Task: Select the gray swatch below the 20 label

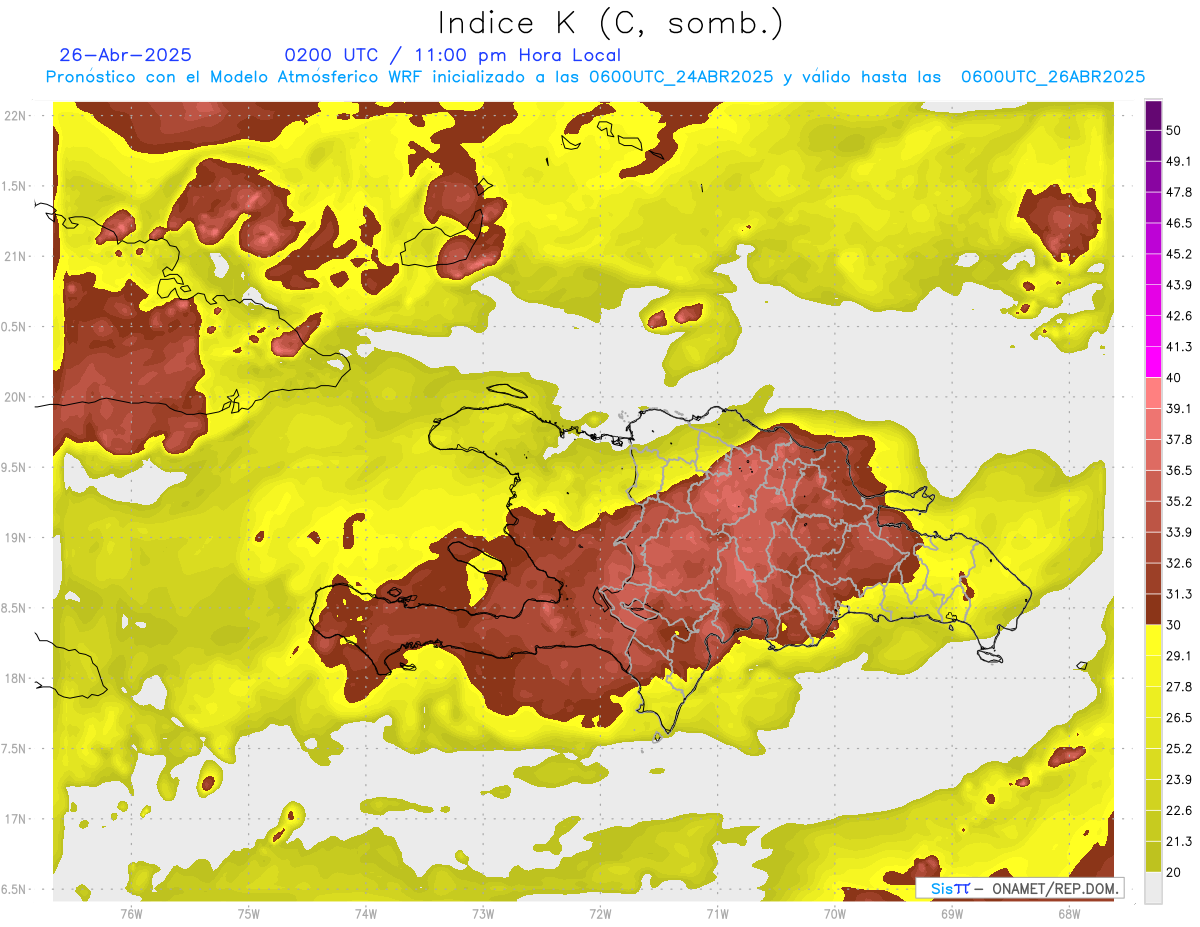Action: 1153,887
